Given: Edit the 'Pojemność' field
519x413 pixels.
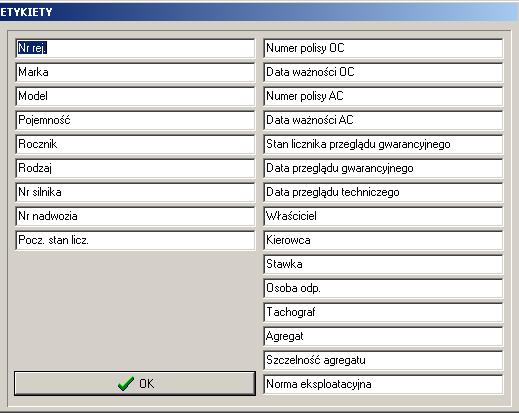Looking at the screenshot, I should click(135, 120).
